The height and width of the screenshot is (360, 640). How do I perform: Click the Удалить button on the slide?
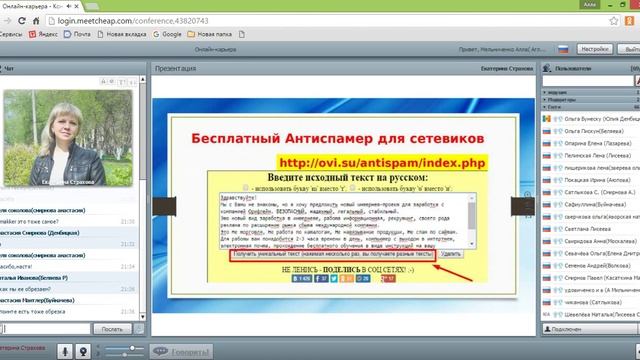coord(451,254)
